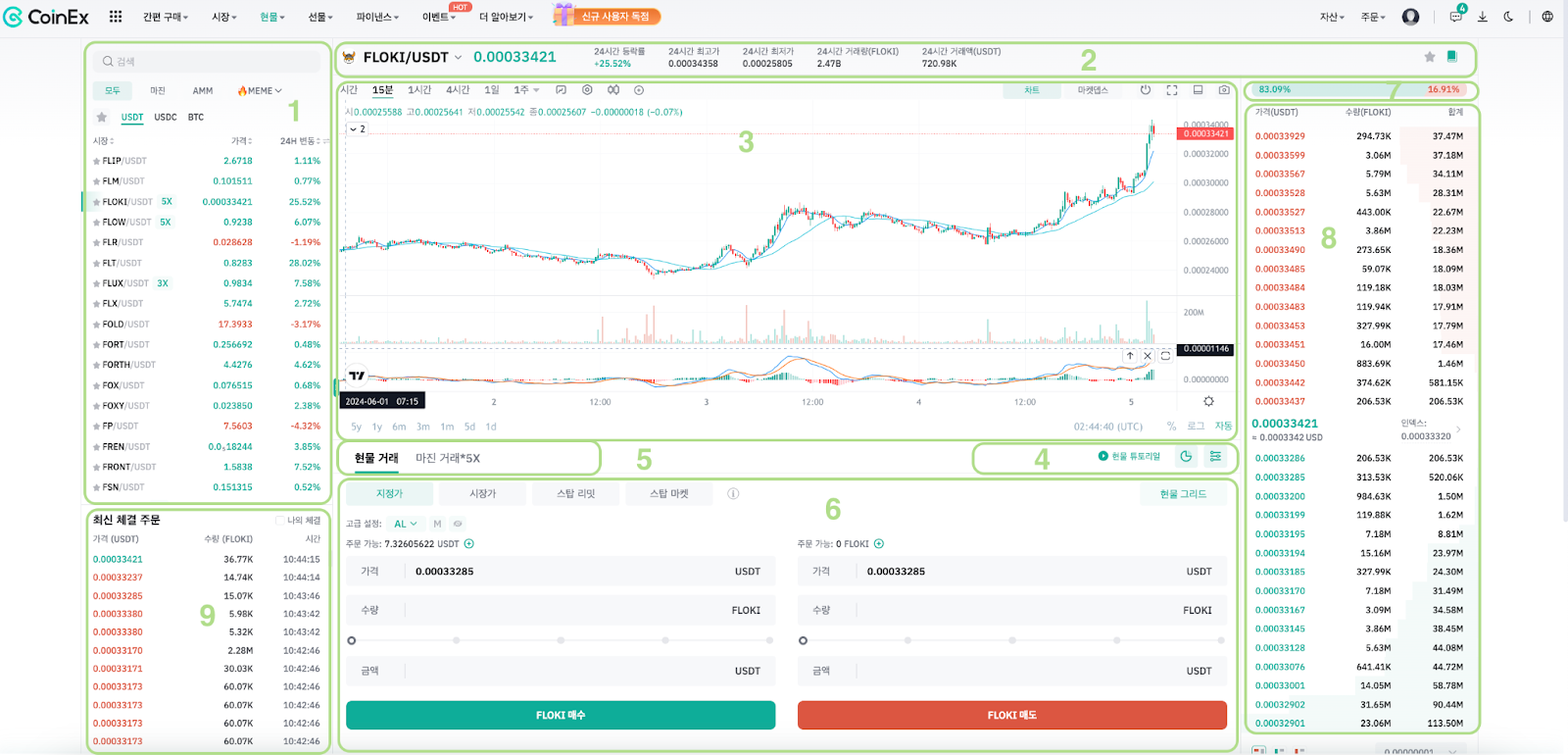Image resolution: width=1568 pixels, height=755 pixels.
Task: Open the user profile avatar
Action: coord(1410,17)
